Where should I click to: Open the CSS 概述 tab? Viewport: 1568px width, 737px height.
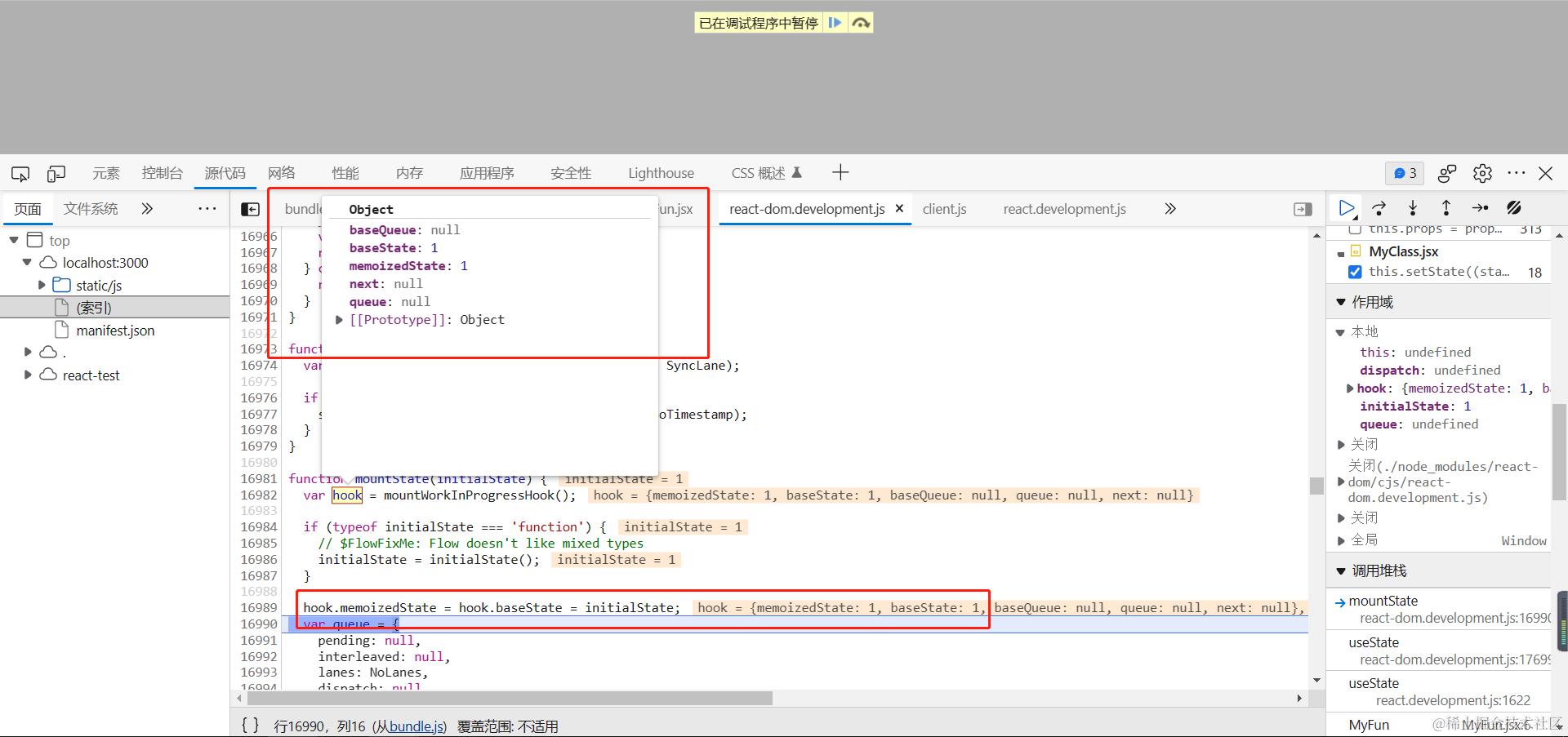pyautogui.click(x=766, y=173)
